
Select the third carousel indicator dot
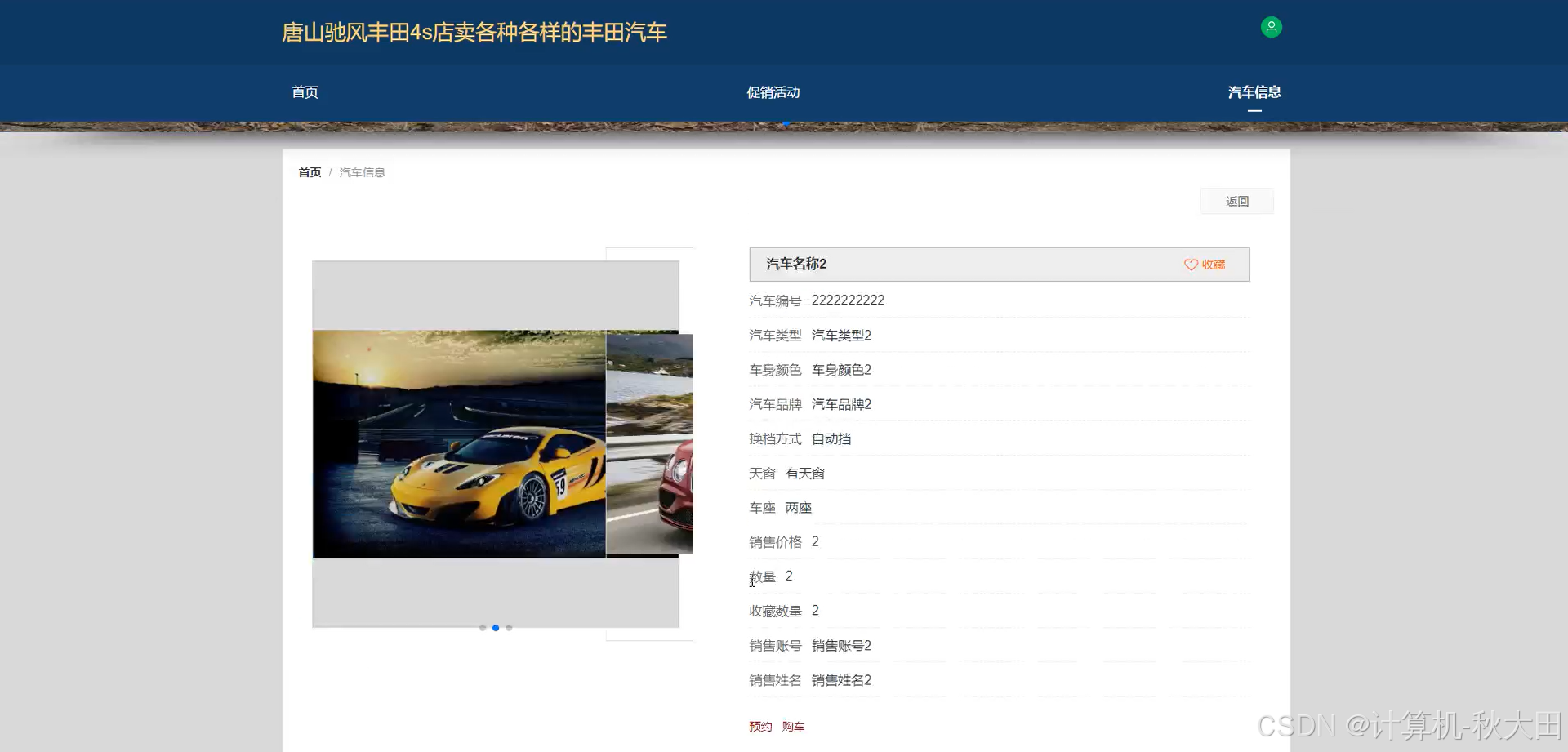point(509,627)
